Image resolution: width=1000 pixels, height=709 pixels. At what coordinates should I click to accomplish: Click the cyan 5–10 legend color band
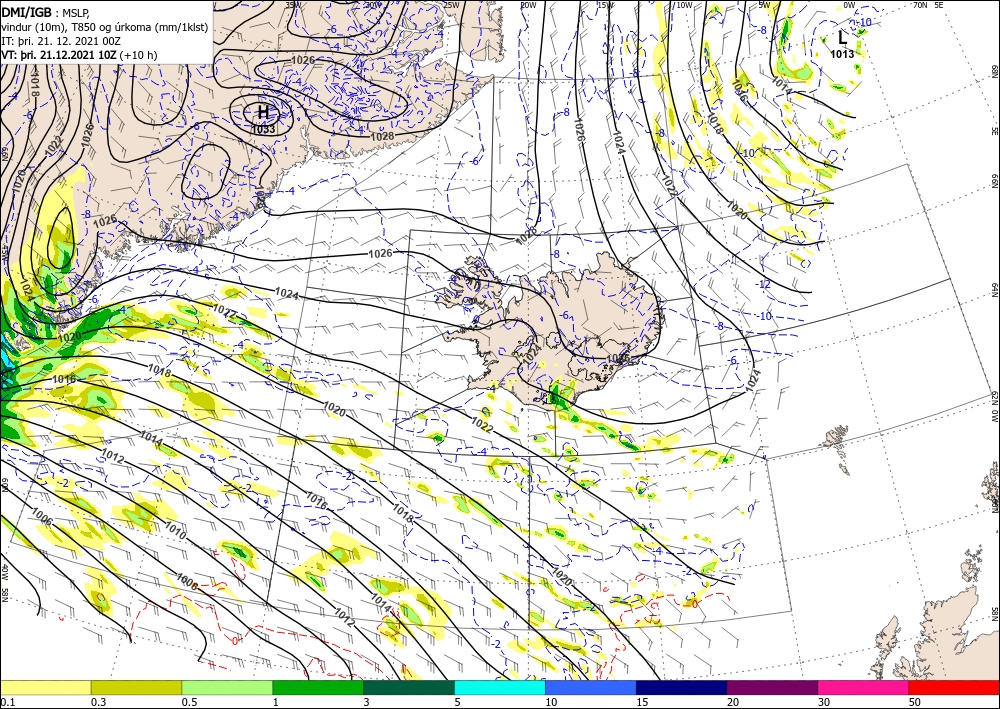(x=500, y=687)
